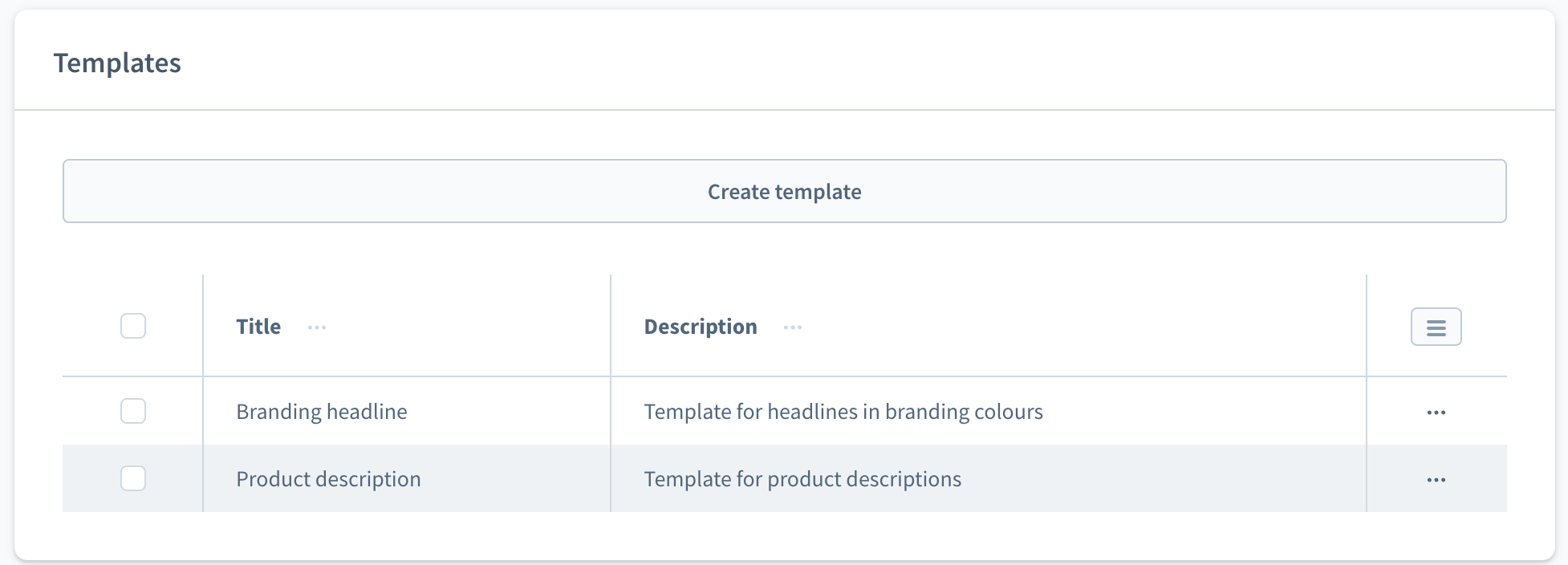Sort by the Title column header
The width and height of the screenshot is (1568, 565).
coord(258,327)
